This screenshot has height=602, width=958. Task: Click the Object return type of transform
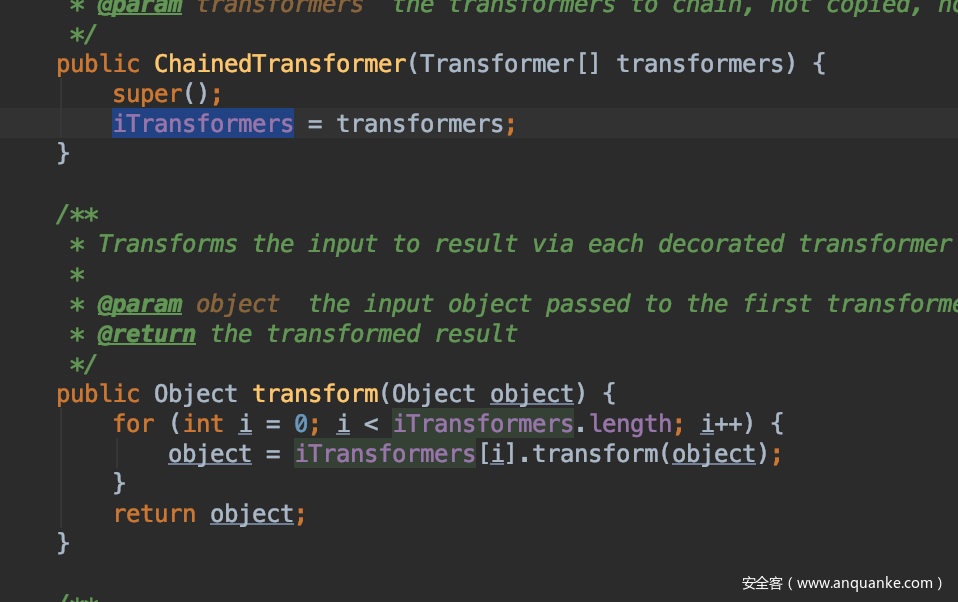click(195, 394)
